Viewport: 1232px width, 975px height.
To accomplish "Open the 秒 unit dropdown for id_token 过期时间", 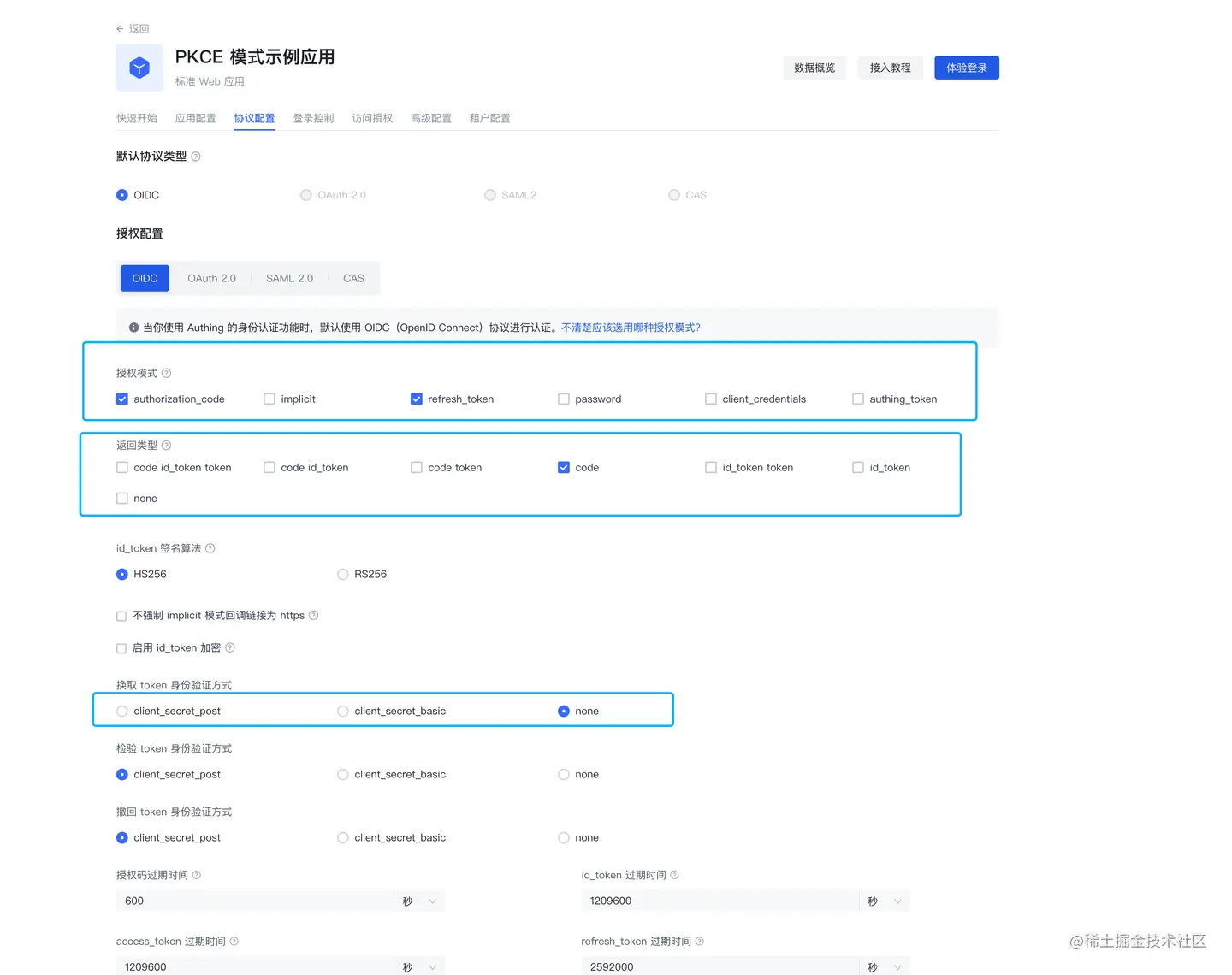I will (885, 901).
